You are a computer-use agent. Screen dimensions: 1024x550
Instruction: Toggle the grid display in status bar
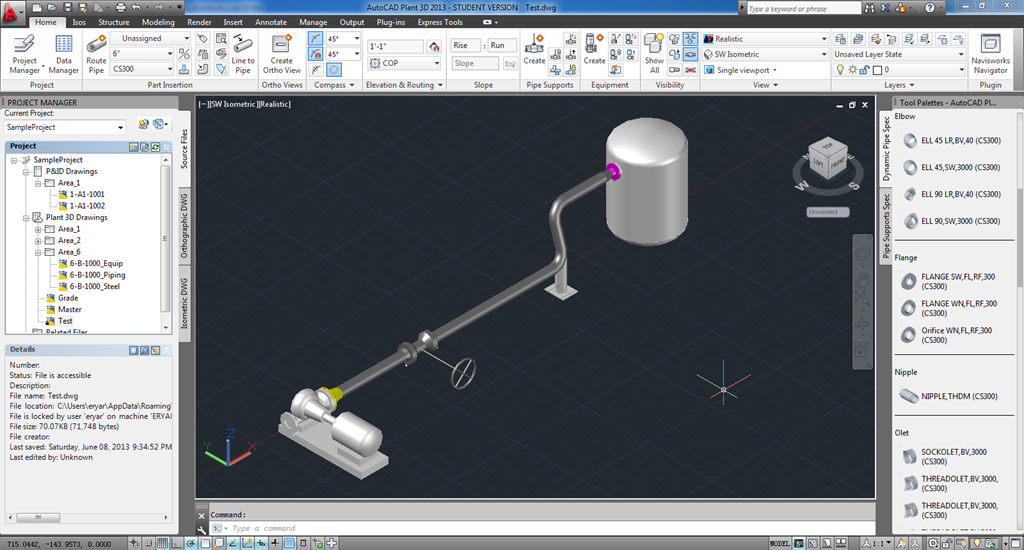tap(162, 543)
